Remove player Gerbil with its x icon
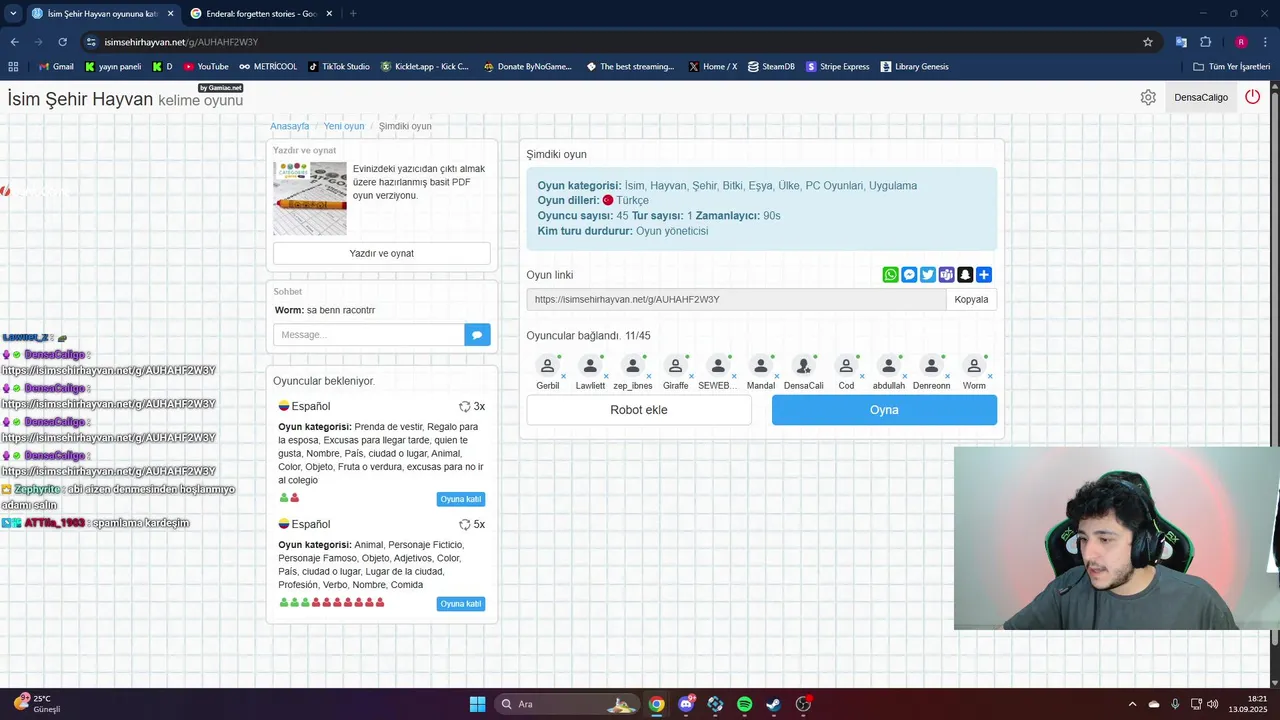 tap(563, 377)
